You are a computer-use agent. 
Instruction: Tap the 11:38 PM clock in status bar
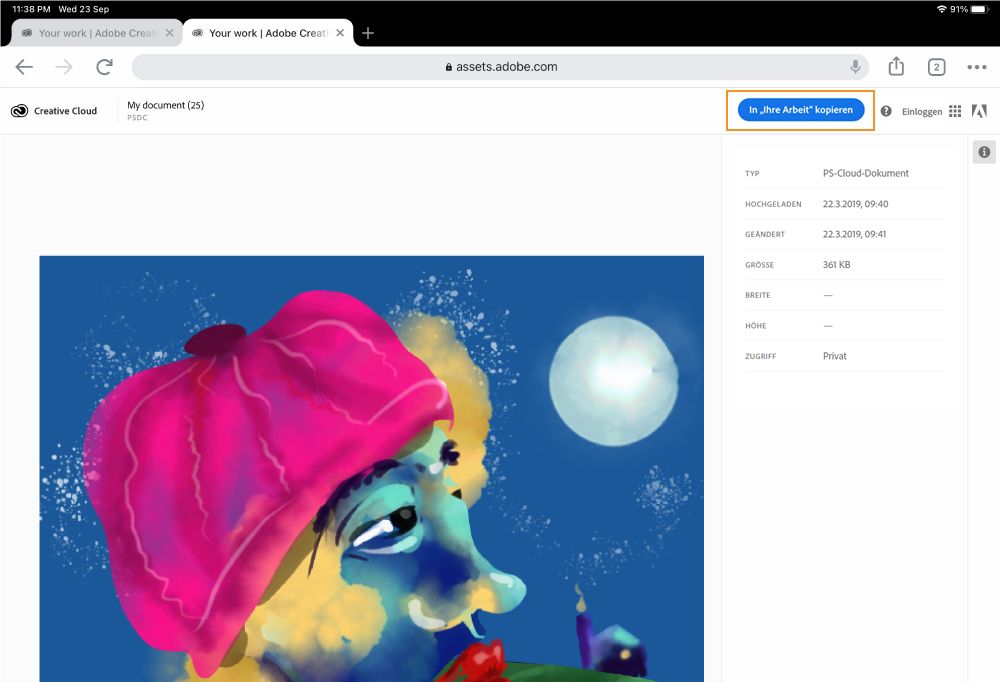coord(31,9)
